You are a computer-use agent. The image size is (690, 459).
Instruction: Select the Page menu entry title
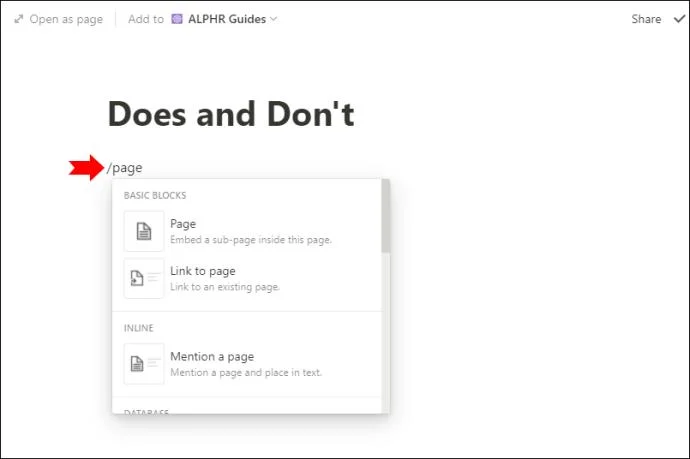[183, 224]
